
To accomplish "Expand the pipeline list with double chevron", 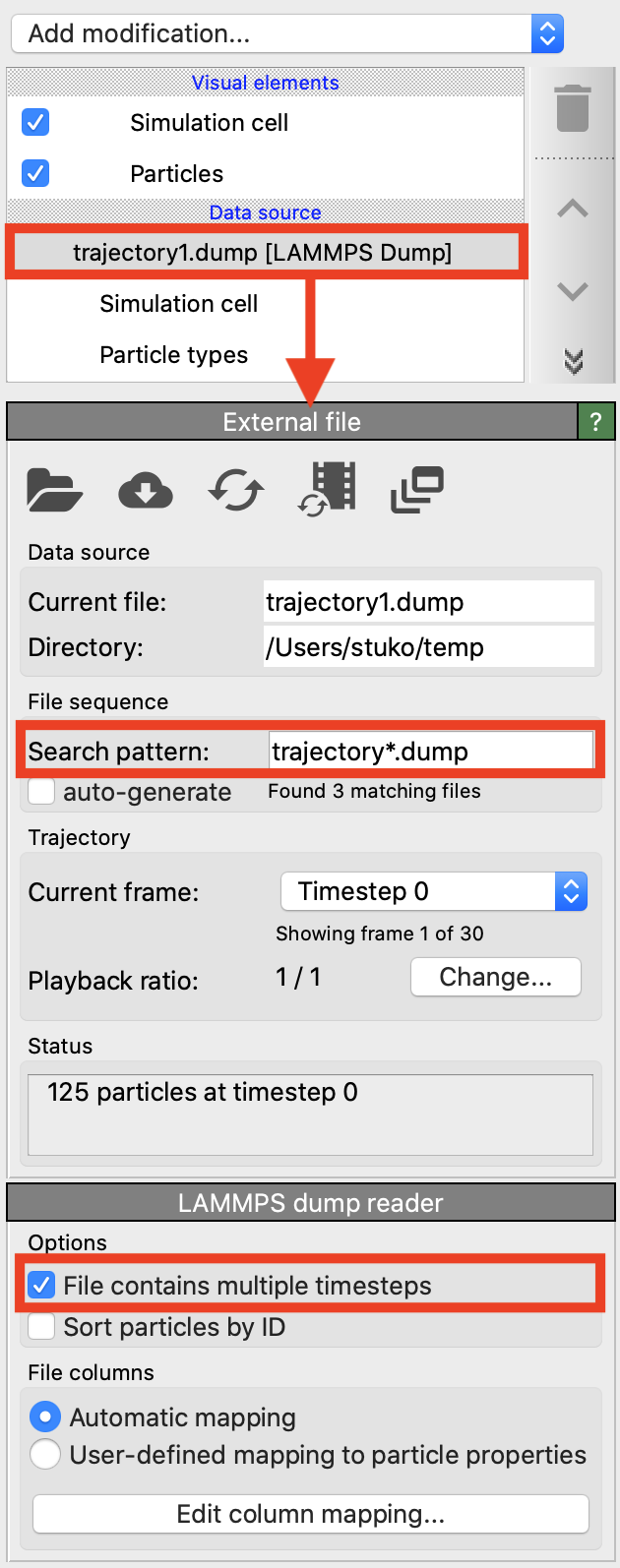I will coord(573,362).
